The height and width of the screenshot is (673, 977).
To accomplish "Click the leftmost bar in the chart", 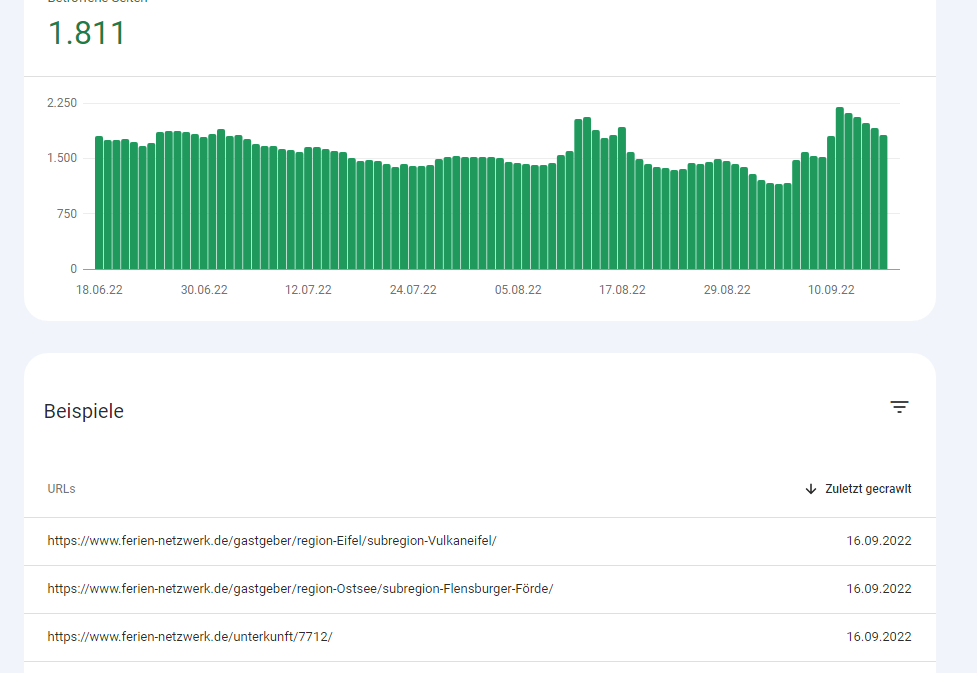I will 99,203.
